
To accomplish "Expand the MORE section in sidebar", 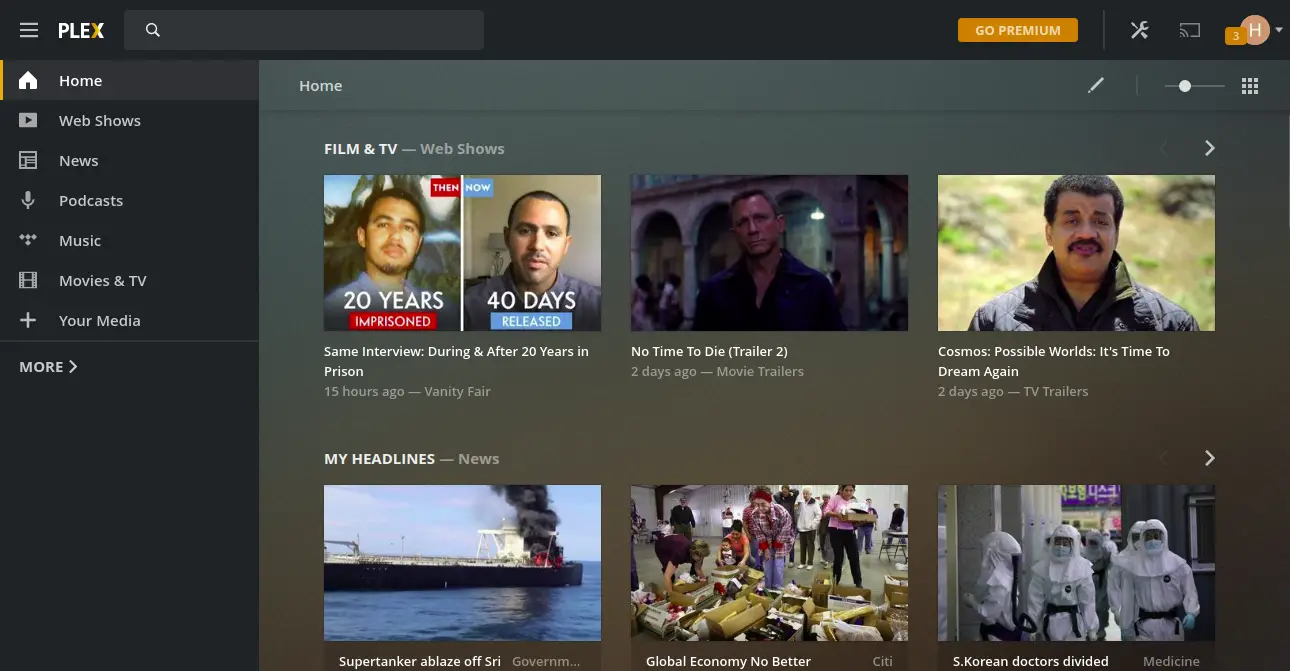I will (x=48, y=367).
